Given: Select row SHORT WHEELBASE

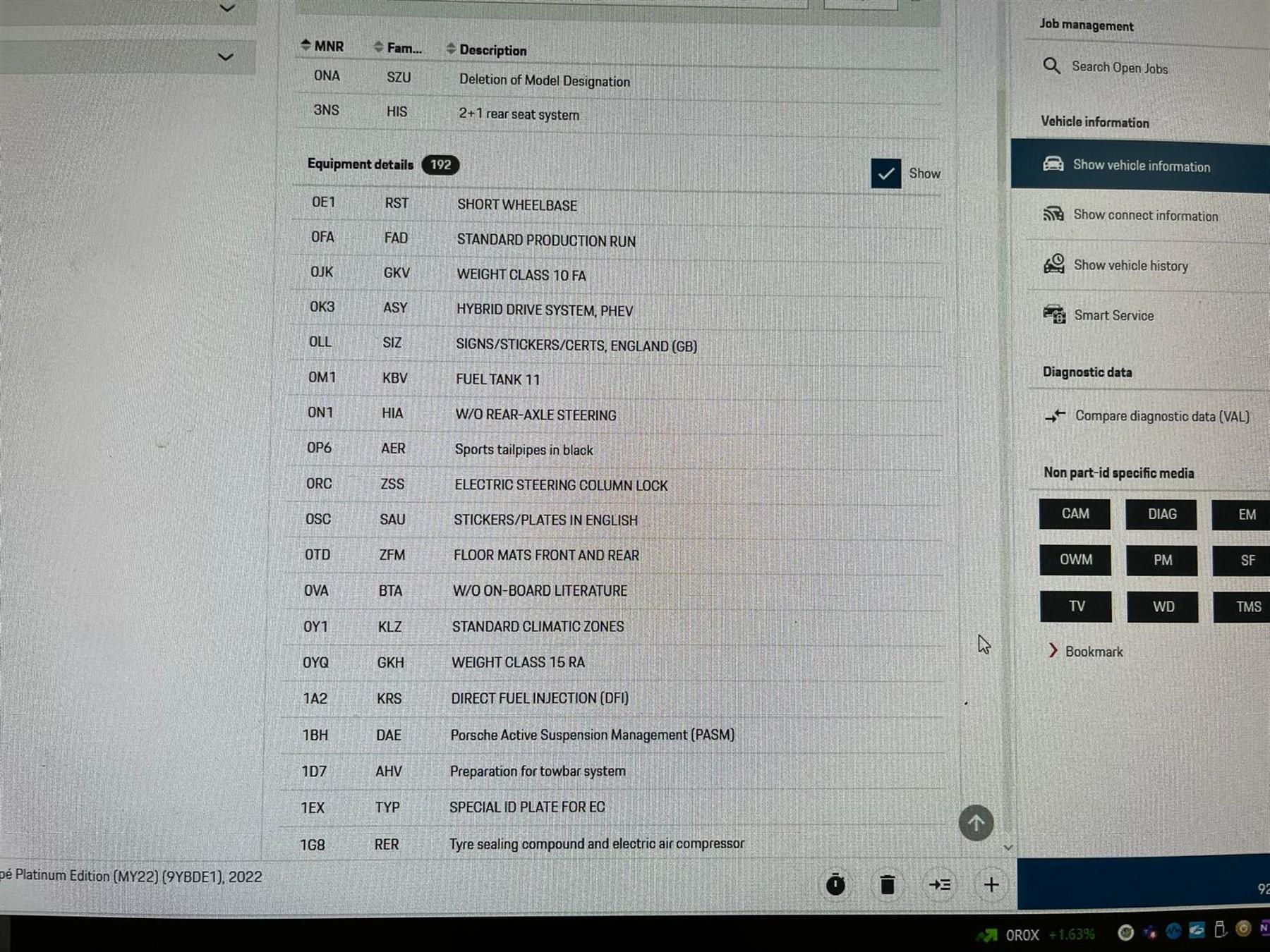Looking at the screenshot, I should (615, 204).
